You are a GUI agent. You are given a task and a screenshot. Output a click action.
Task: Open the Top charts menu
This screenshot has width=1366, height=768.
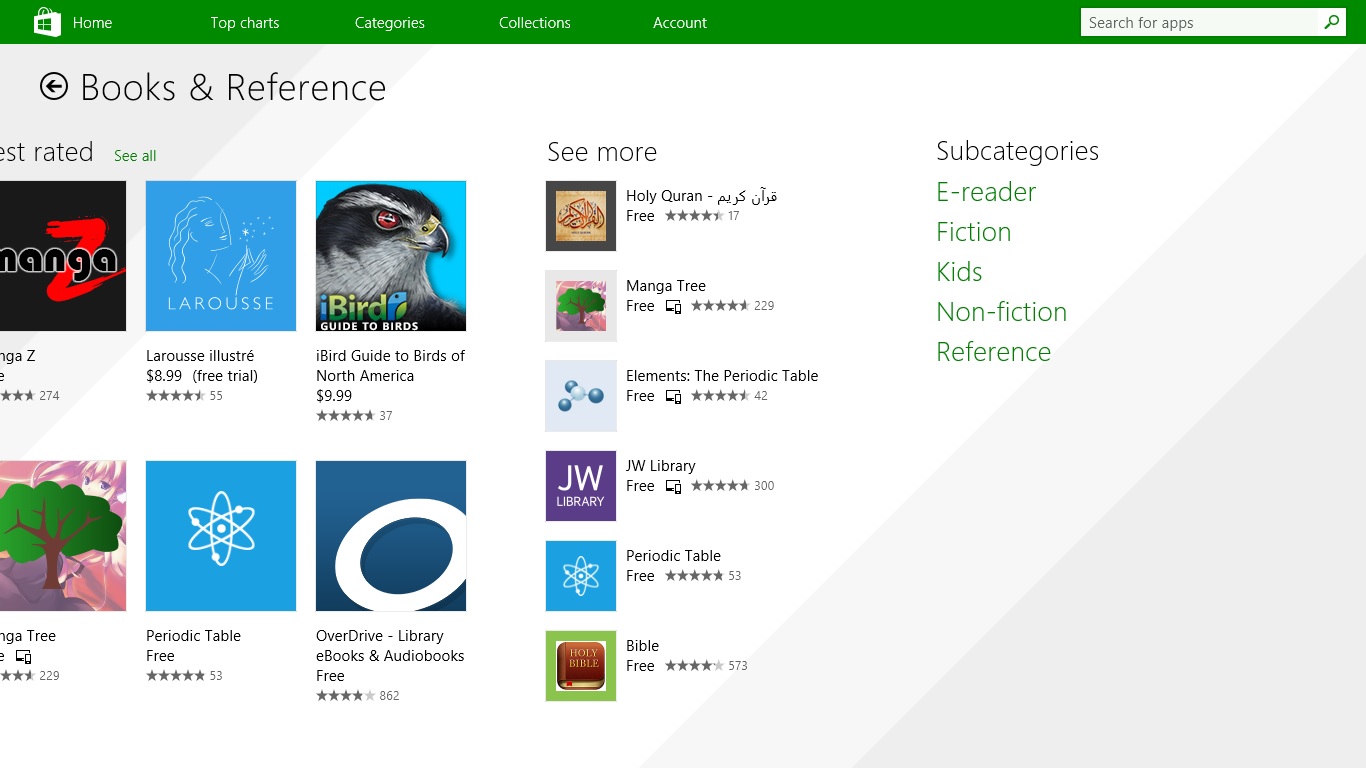[245, 22]
